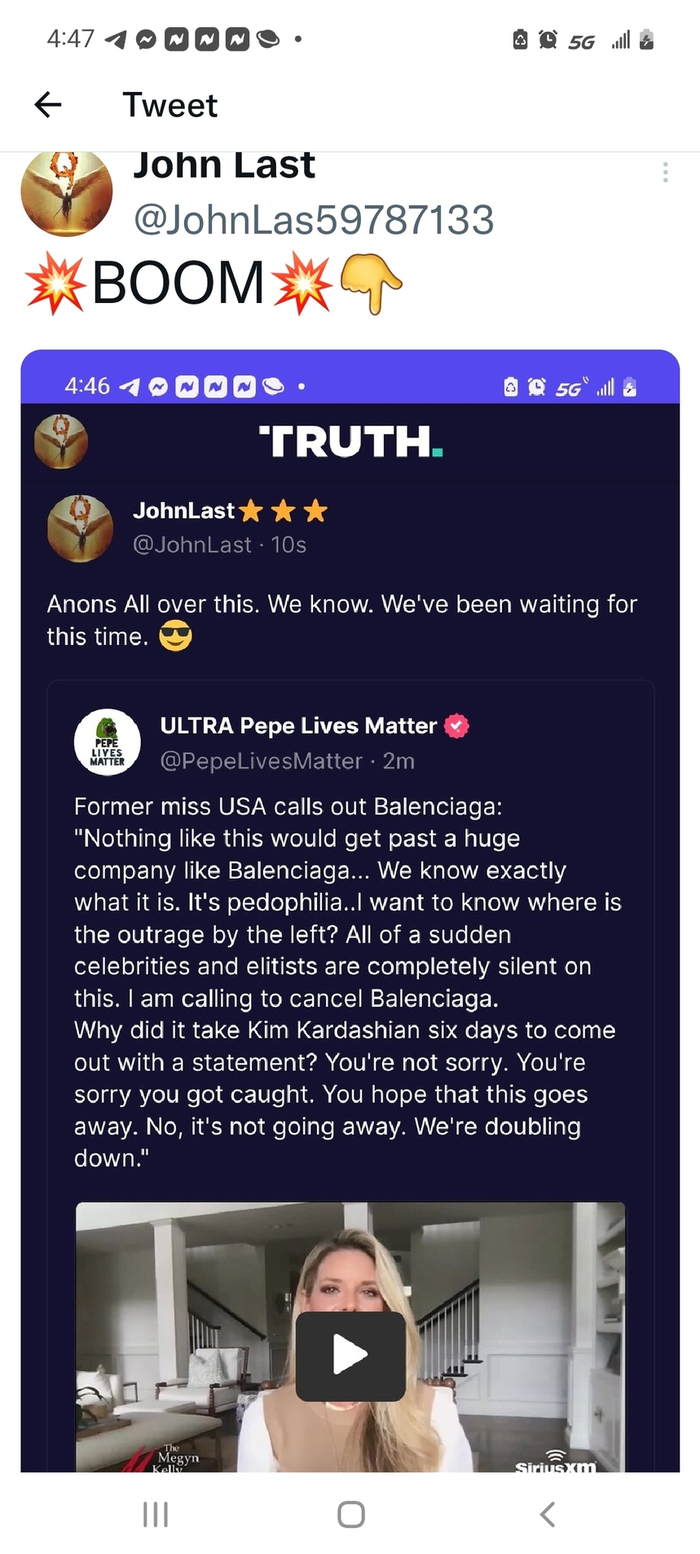Image resolution: width=700 pixels, height=1554 pixels.
Task: Open the tweet's three-dot overflow menu
Action: click(665, 172)
